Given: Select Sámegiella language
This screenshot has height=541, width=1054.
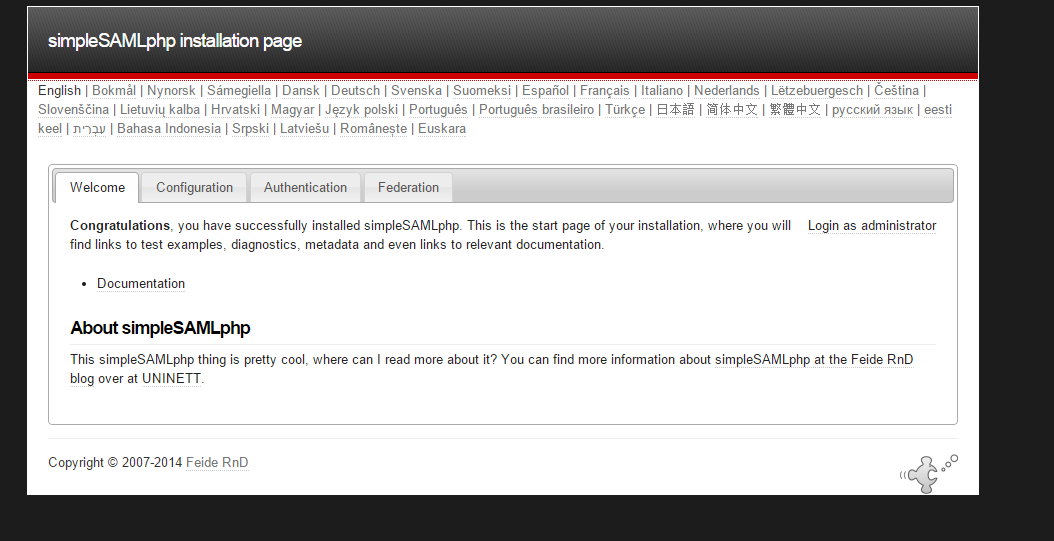Looking at the screenshot, I should point(239,91).
